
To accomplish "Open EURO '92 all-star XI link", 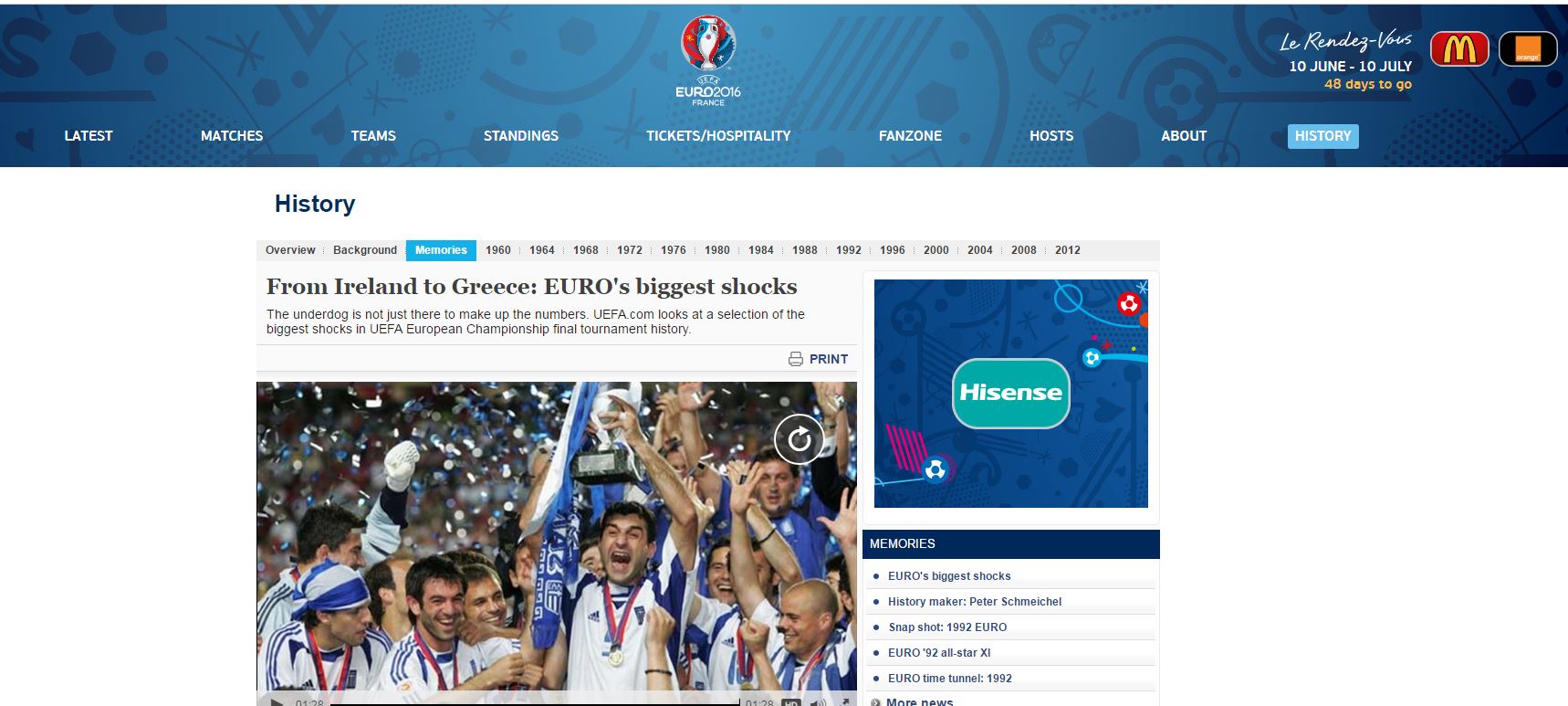I will click(939, 653).
